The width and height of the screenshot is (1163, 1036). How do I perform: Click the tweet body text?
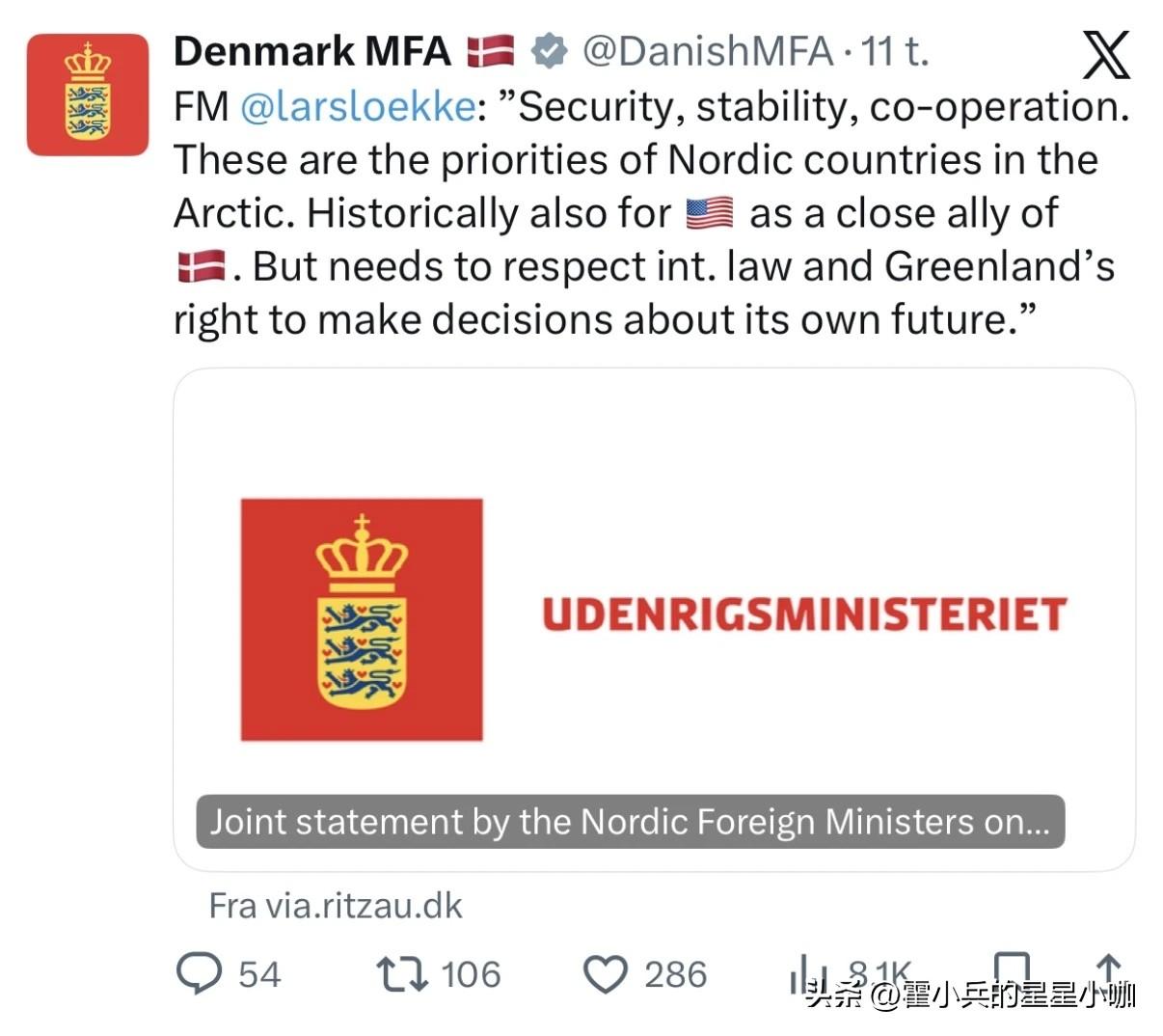[x=636, y=214]
